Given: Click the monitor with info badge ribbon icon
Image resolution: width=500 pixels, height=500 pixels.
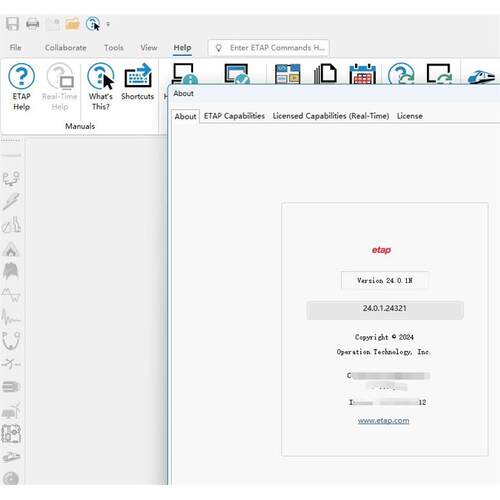Looking at the screenshot, I should pos(185,73).
